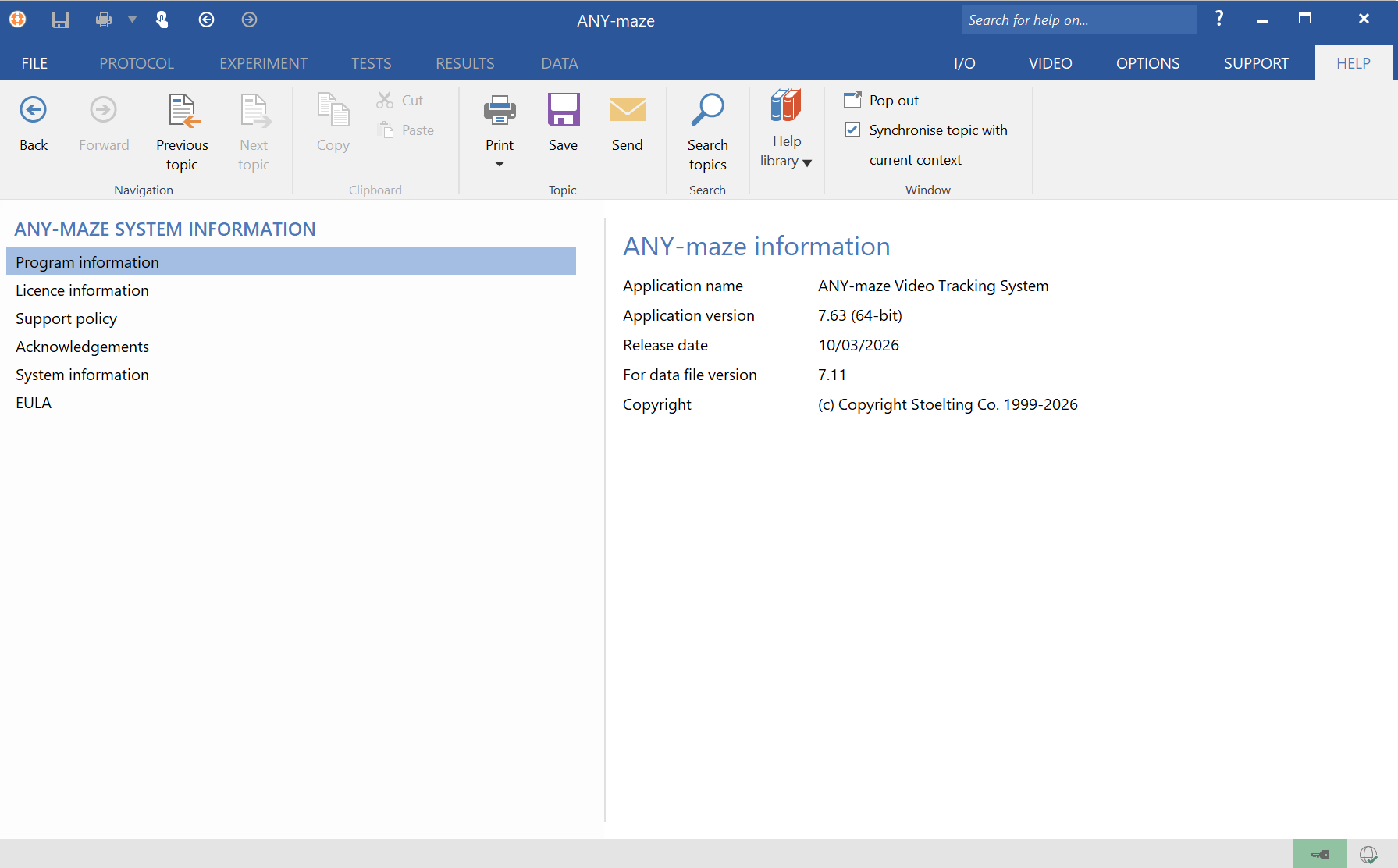Click the Pop out window icon

pos(852,100)
